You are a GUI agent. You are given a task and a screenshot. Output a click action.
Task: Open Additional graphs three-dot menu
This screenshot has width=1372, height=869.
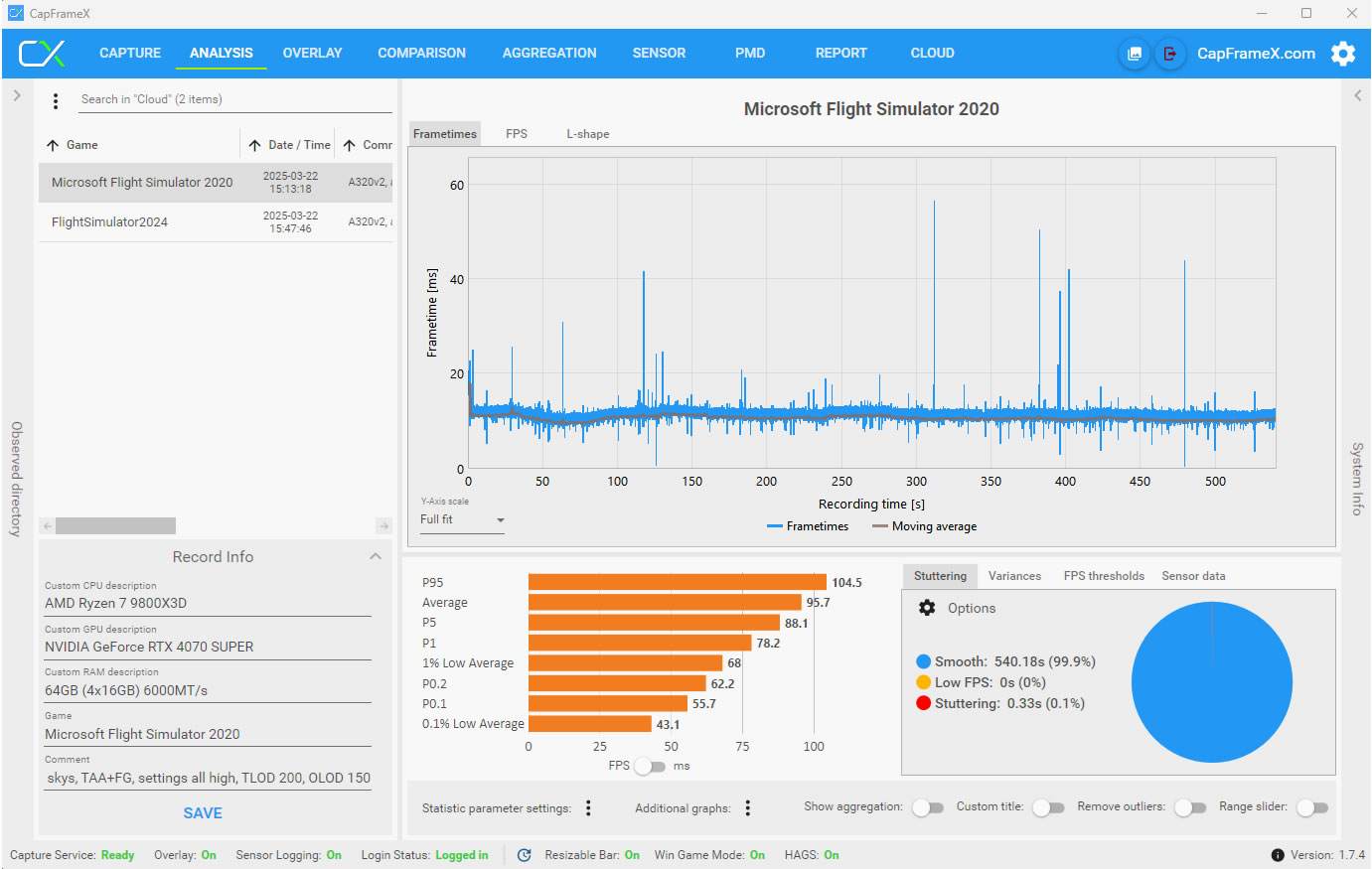[748, 808]
